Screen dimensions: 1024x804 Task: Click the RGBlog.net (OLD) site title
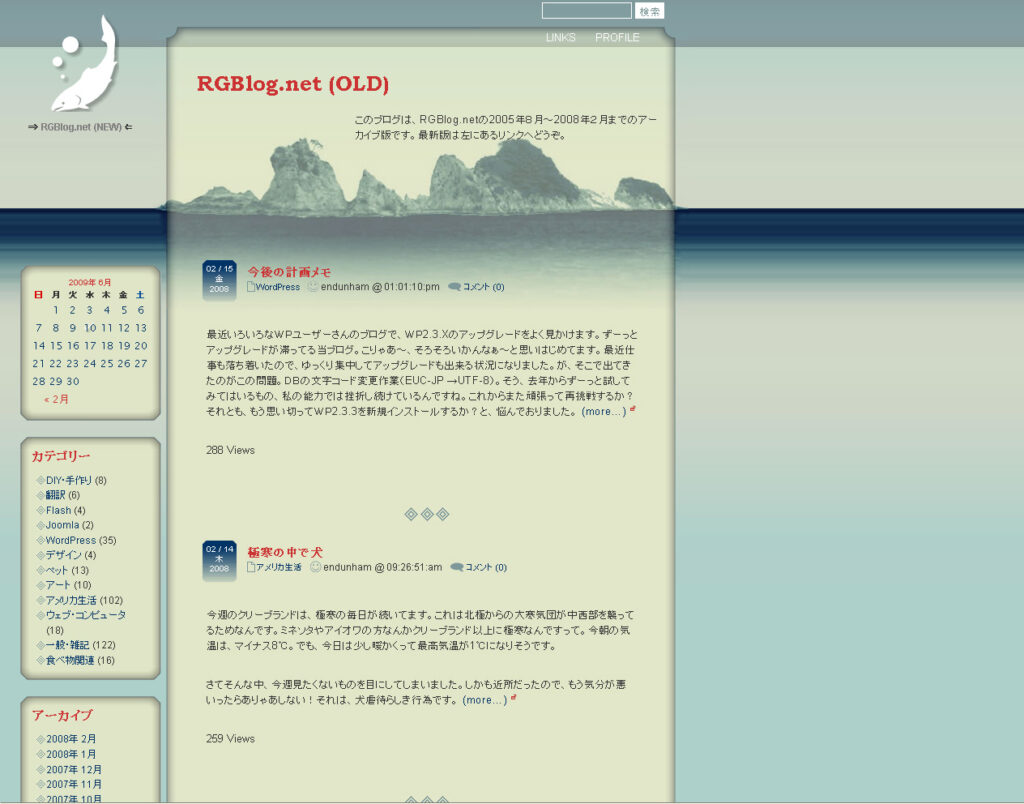tap(293, 84)
